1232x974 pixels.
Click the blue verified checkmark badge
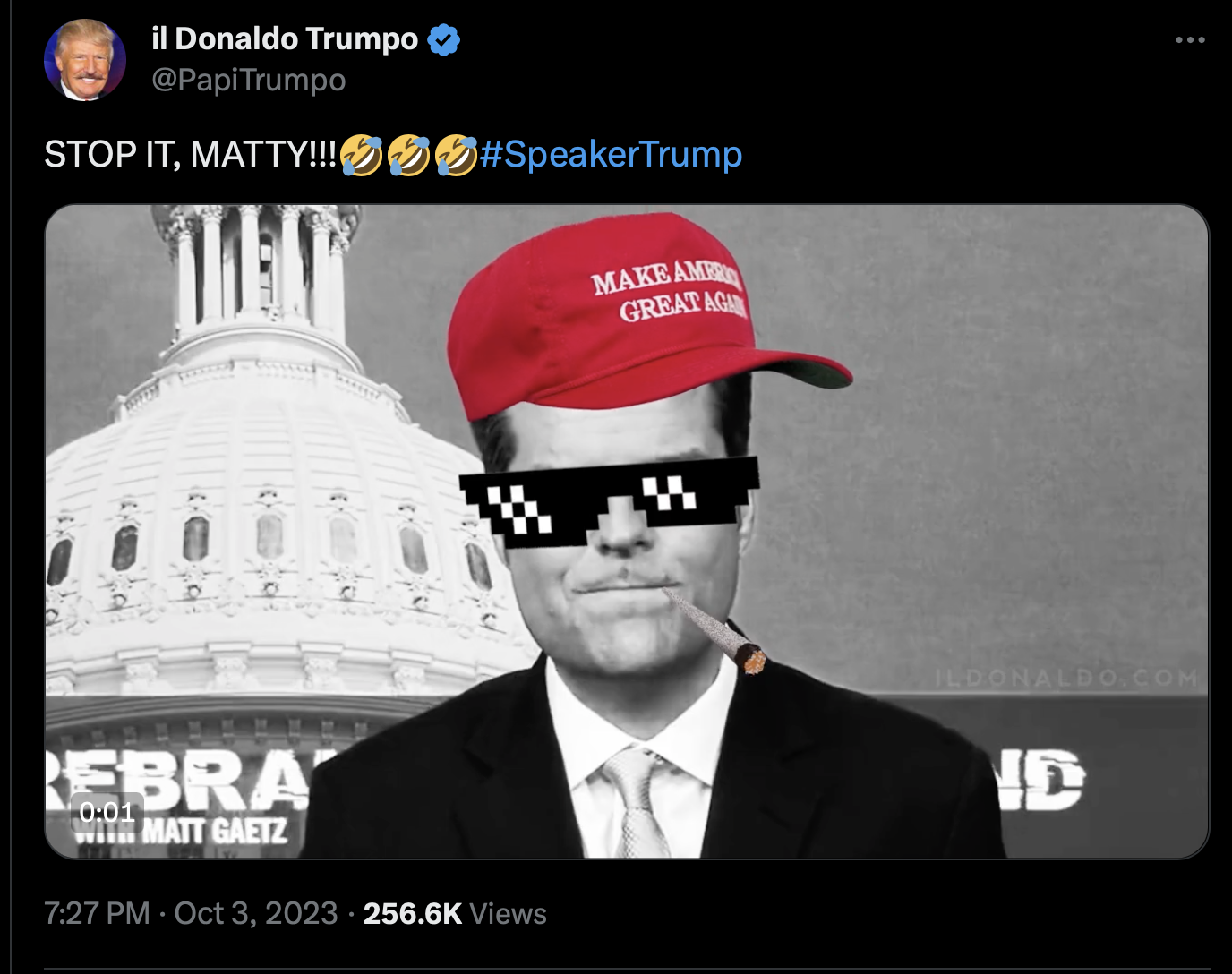pyautogui.click(x=444, y=39)
